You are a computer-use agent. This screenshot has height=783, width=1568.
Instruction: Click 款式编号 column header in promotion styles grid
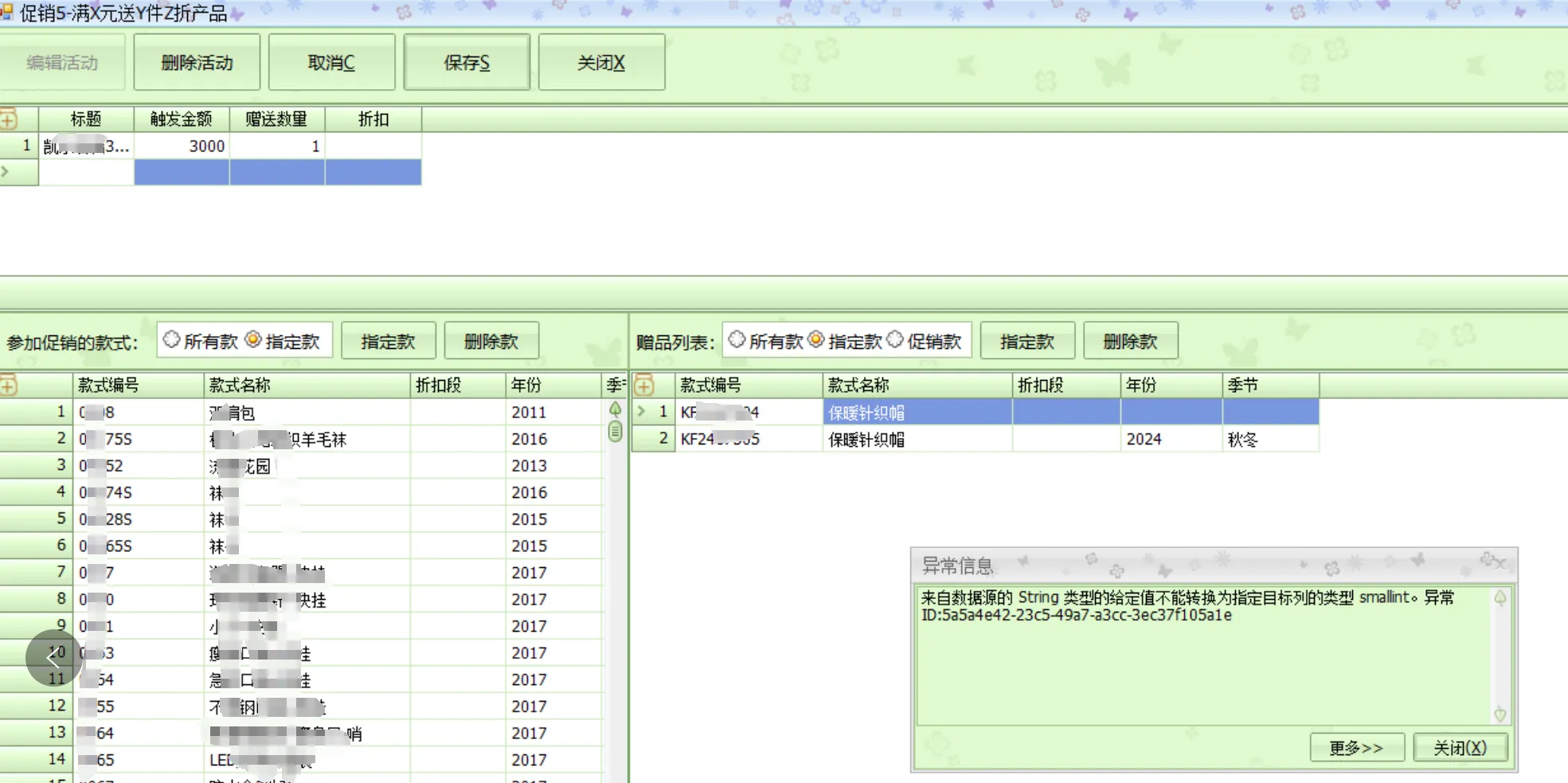108,386
